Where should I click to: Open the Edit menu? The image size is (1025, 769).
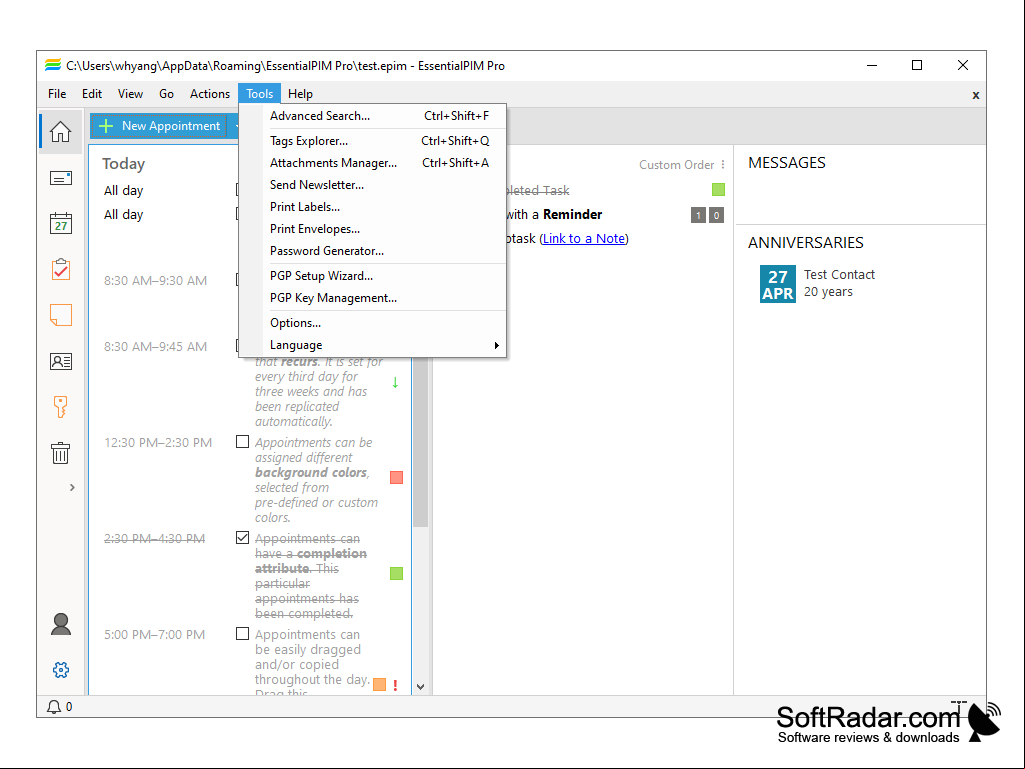[x=92, y=94]
